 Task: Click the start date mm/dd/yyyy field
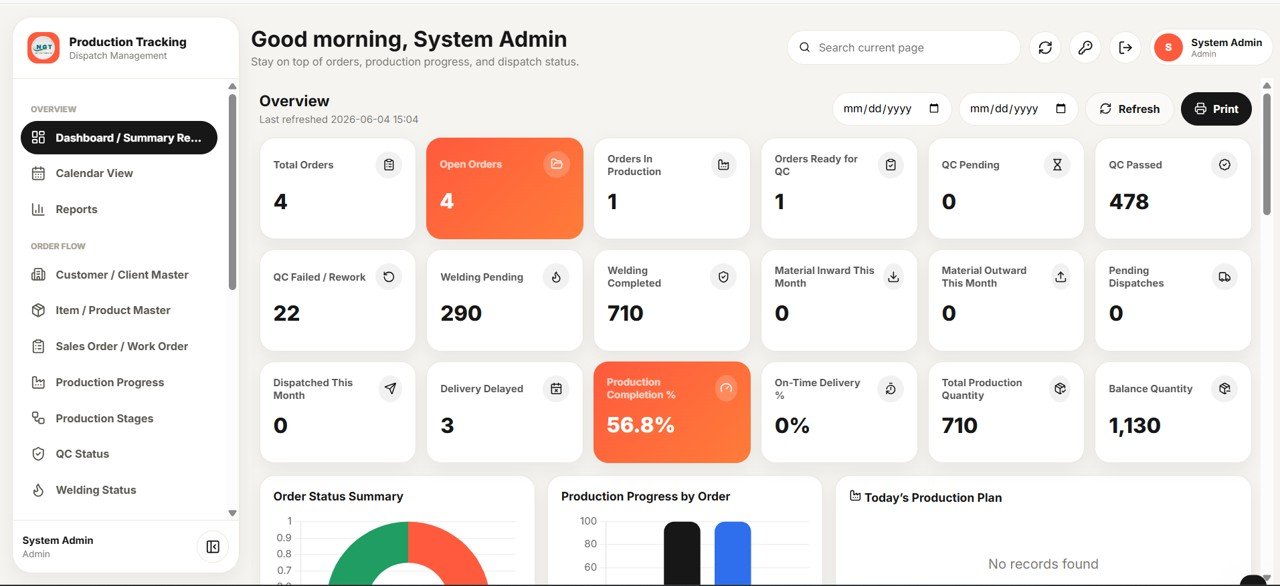892,109
